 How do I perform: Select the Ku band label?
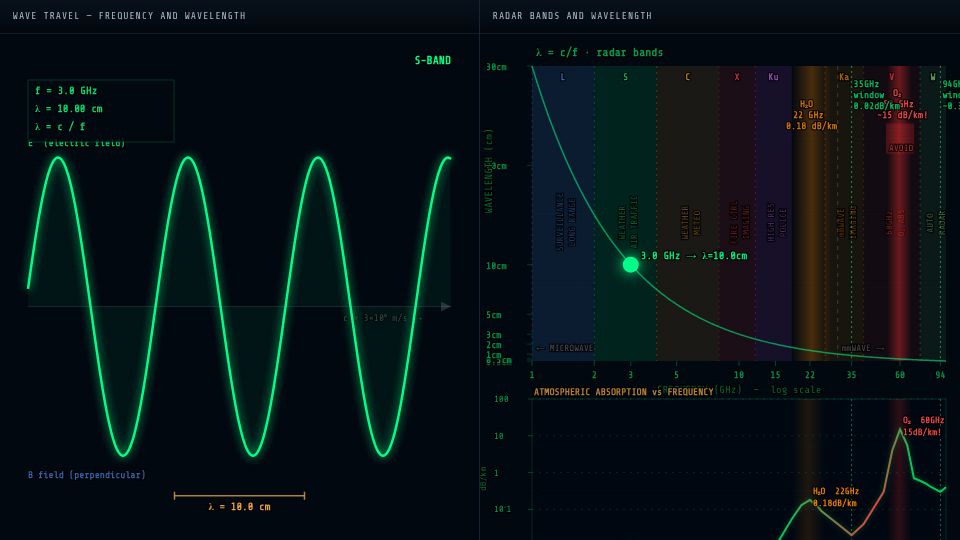pos(773,77)
